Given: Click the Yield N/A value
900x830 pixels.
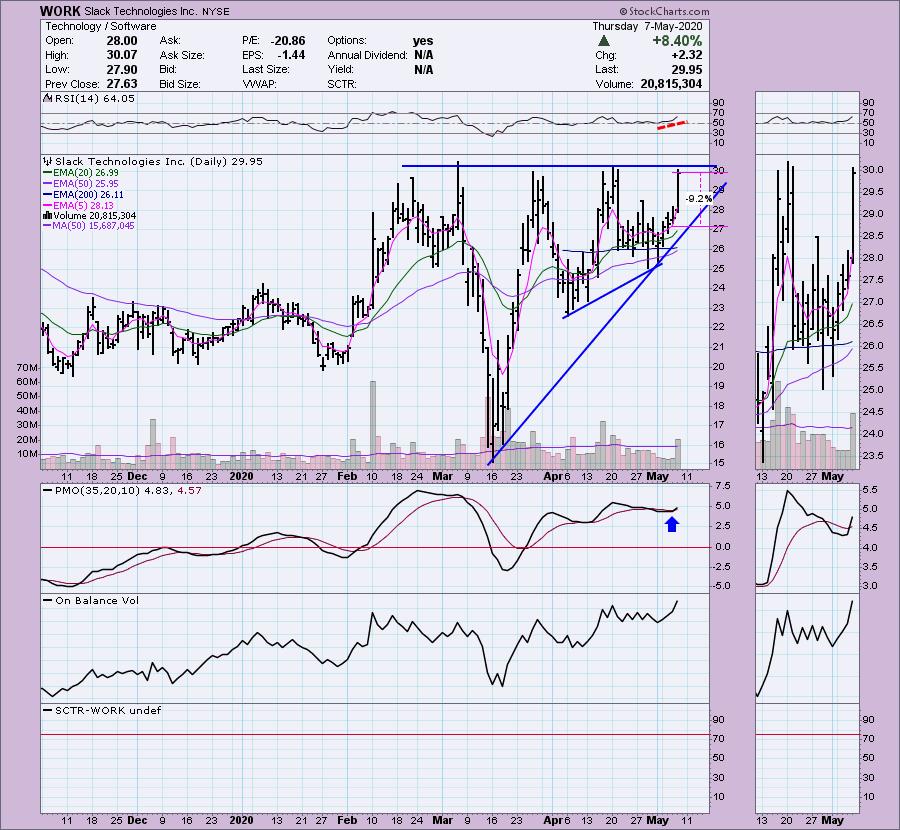Looking at the screenshot, I should [x=424, y=69].
